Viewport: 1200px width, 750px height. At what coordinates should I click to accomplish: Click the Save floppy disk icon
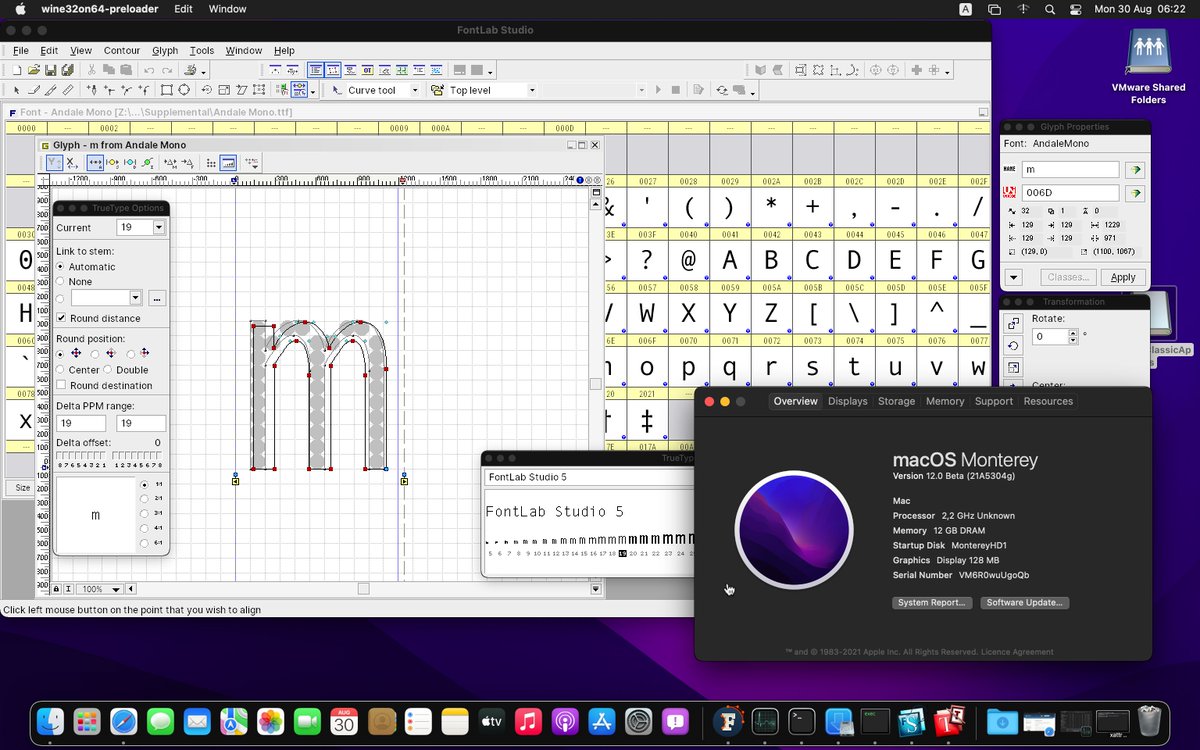(x=50, y=70)
